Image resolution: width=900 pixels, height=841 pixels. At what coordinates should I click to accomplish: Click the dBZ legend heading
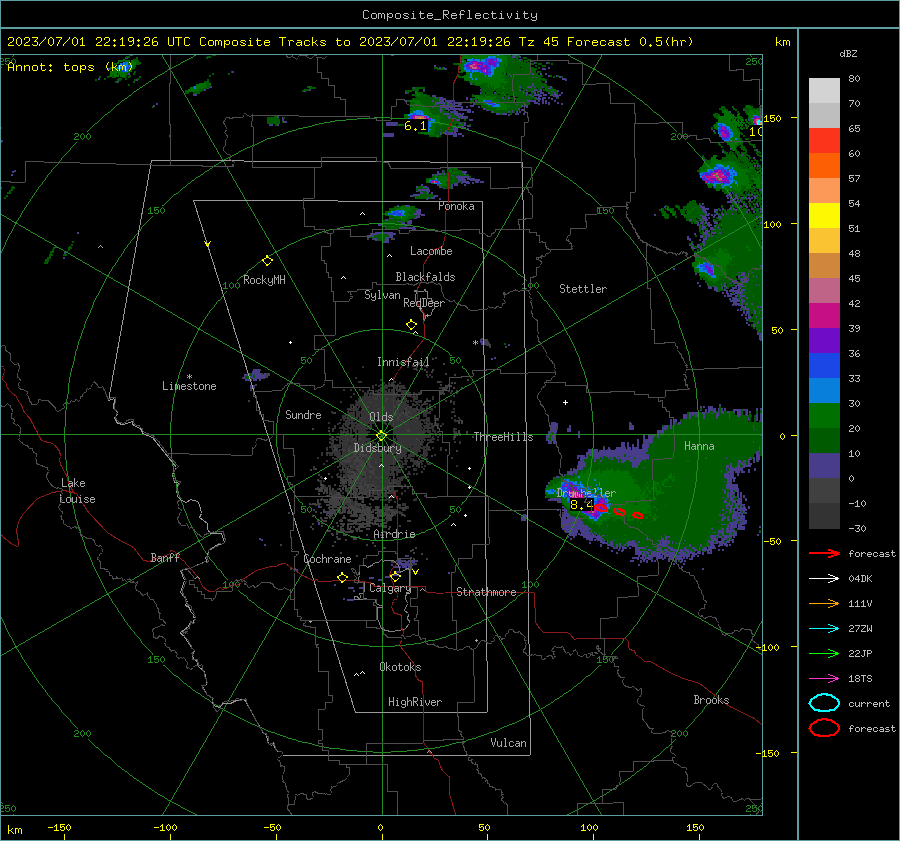848,53
